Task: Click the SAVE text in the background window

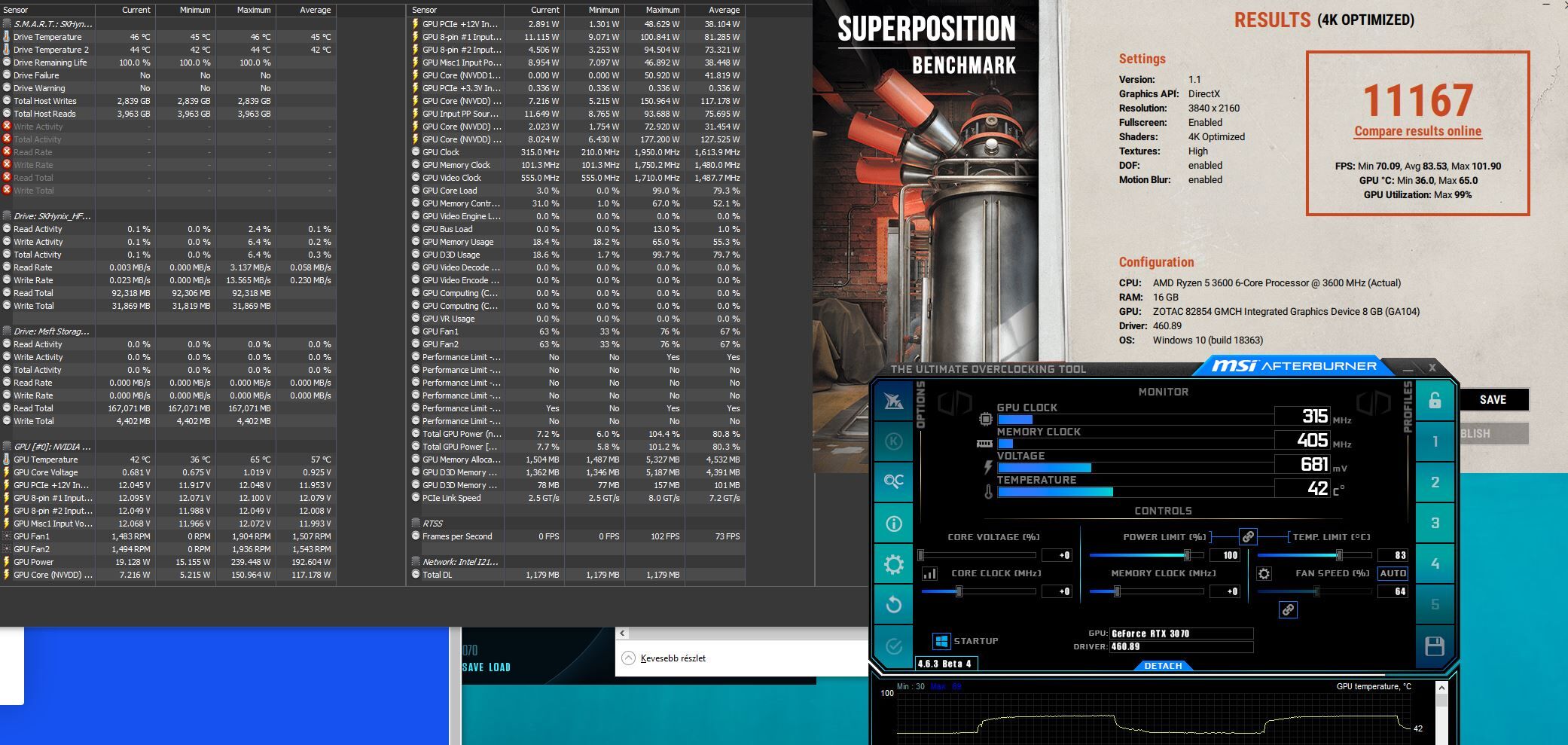Action: (x=473, y=667)
